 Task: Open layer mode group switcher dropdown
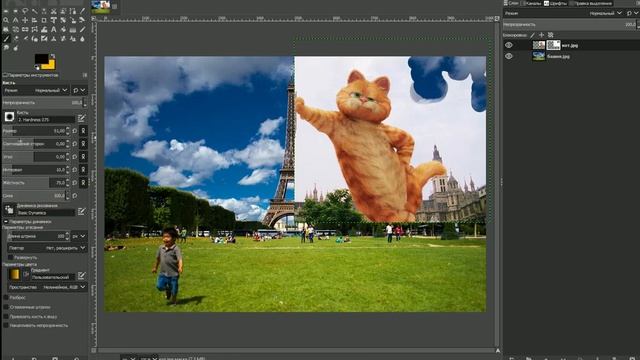coord(633,13)
